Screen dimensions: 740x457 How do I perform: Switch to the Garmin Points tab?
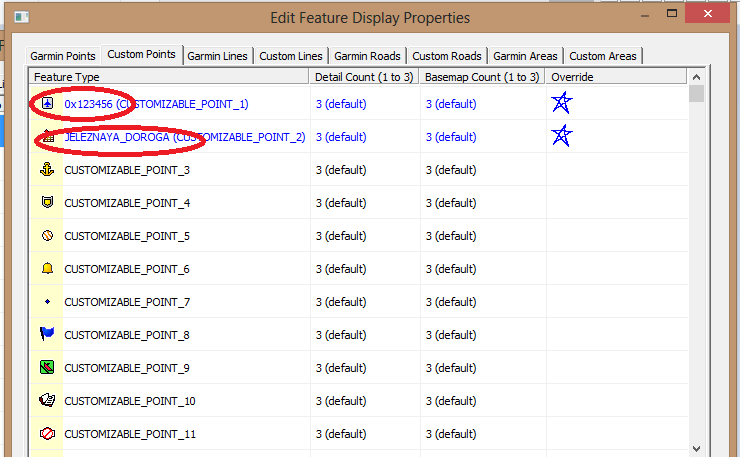click(62, 56)
